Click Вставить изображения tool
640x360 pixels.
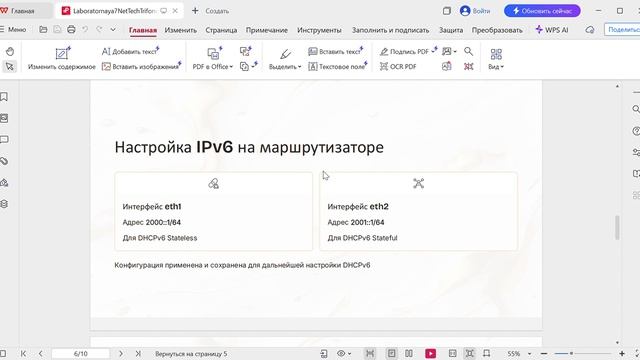[141, 67]
